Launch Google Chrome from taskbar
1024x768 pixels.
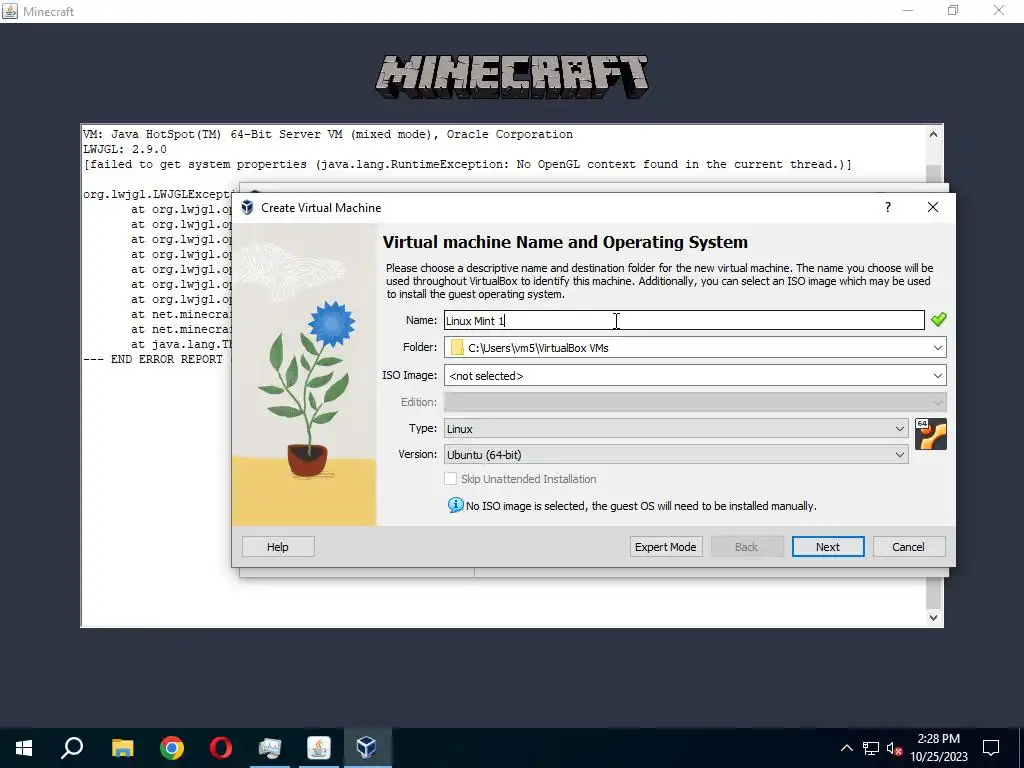click(172, 748)
